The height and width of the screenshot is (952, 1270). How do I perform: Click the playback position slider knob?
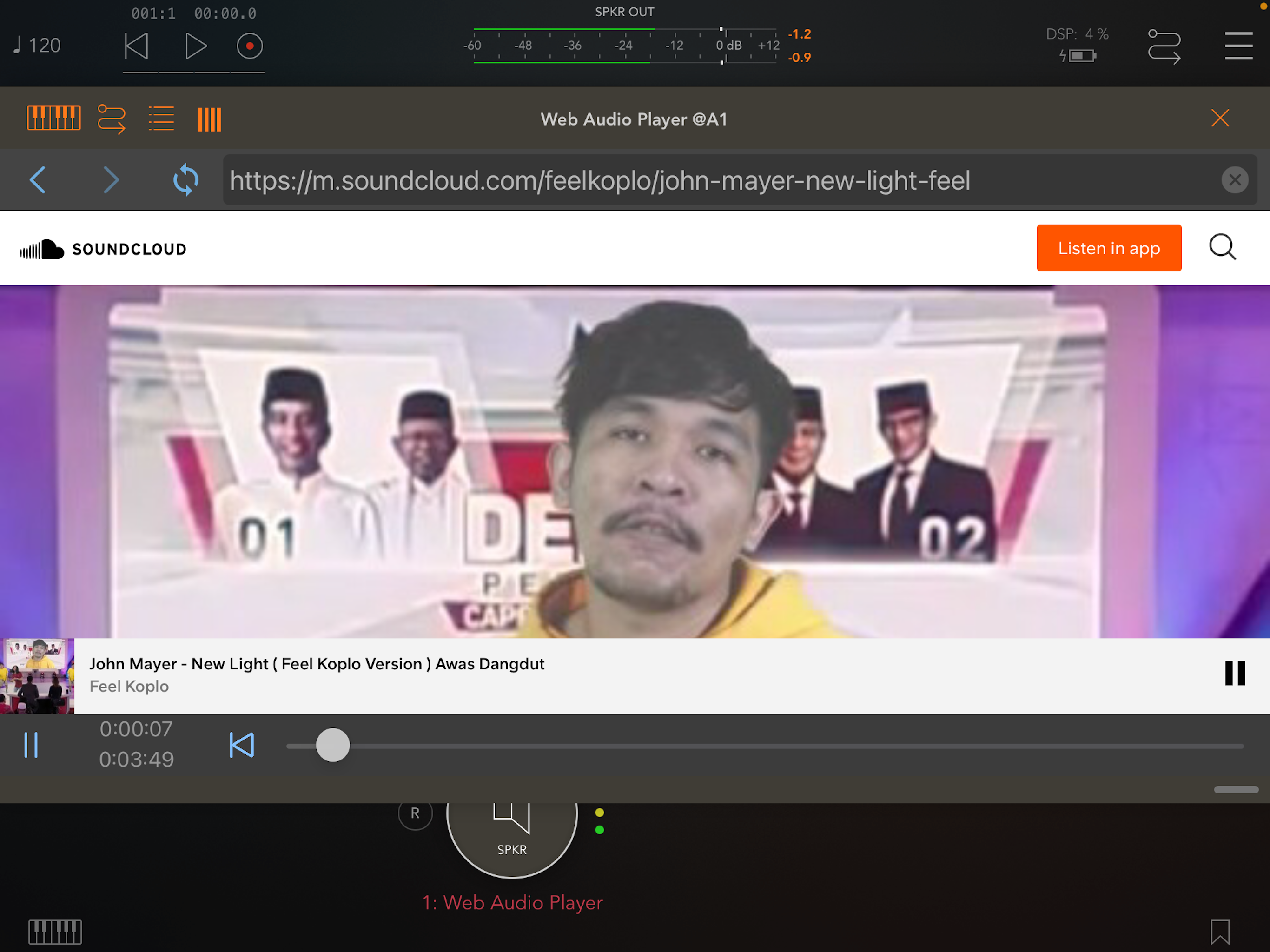tap(332, 745)
